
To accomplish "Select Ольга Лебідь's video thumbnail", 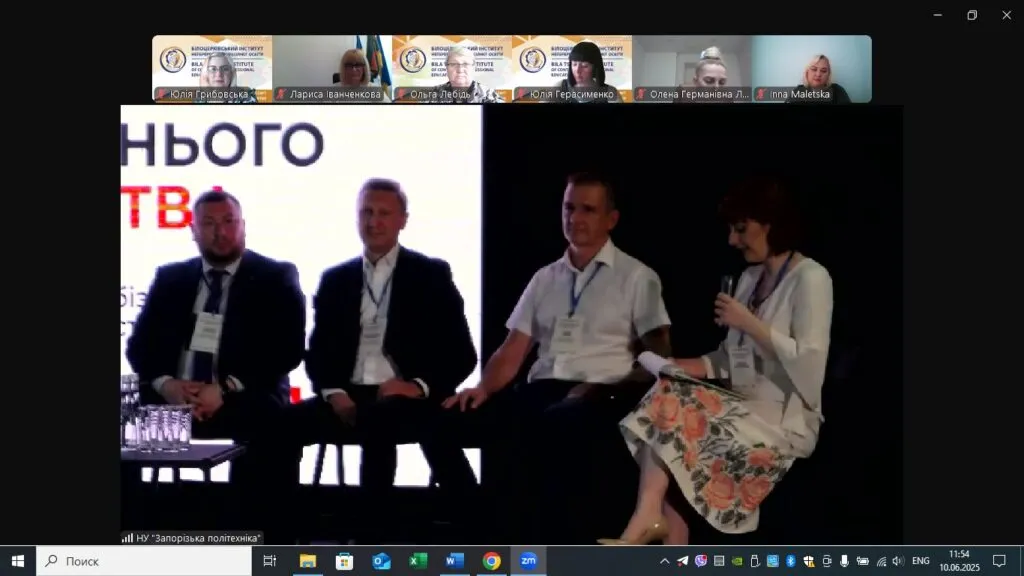I will 452,69.
